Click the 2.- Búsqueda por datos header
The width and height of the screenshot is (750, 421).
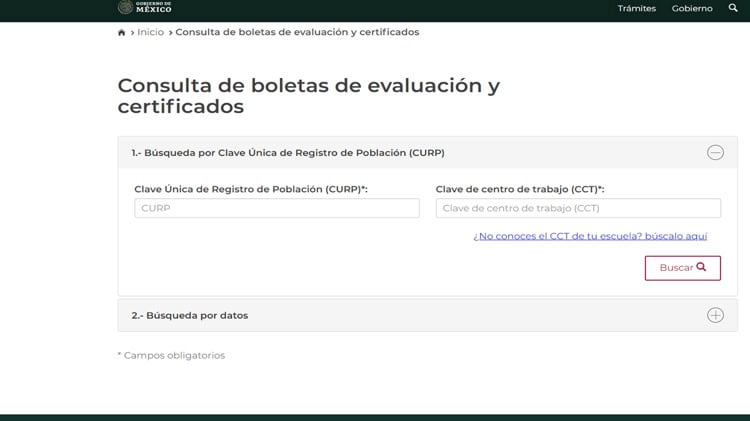(428, 315)
